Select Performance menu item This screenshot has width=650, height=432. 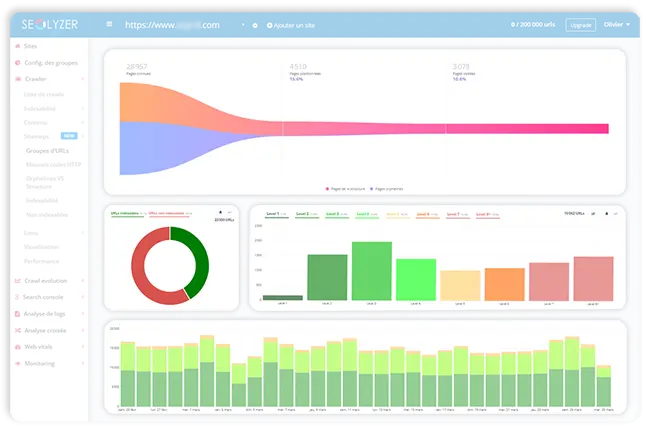[41, 261]
